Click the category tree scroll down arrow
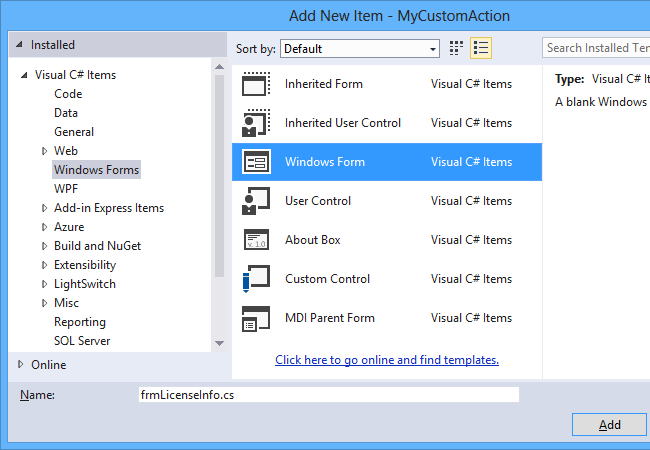The width and height of the screenshot is (650, 450). pos(220,343)
